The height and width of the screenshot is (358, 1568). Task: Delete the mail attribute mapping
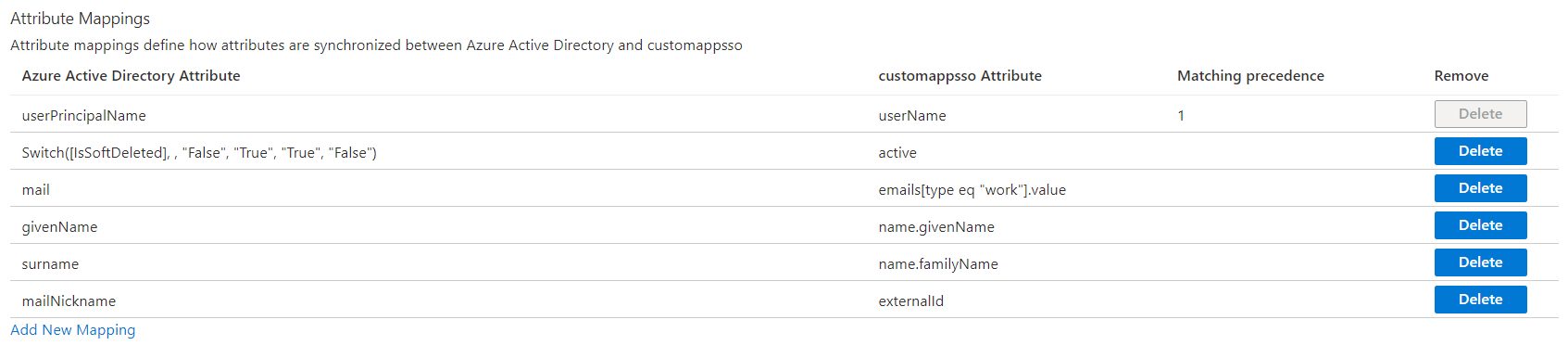[x=1480, y=188]
